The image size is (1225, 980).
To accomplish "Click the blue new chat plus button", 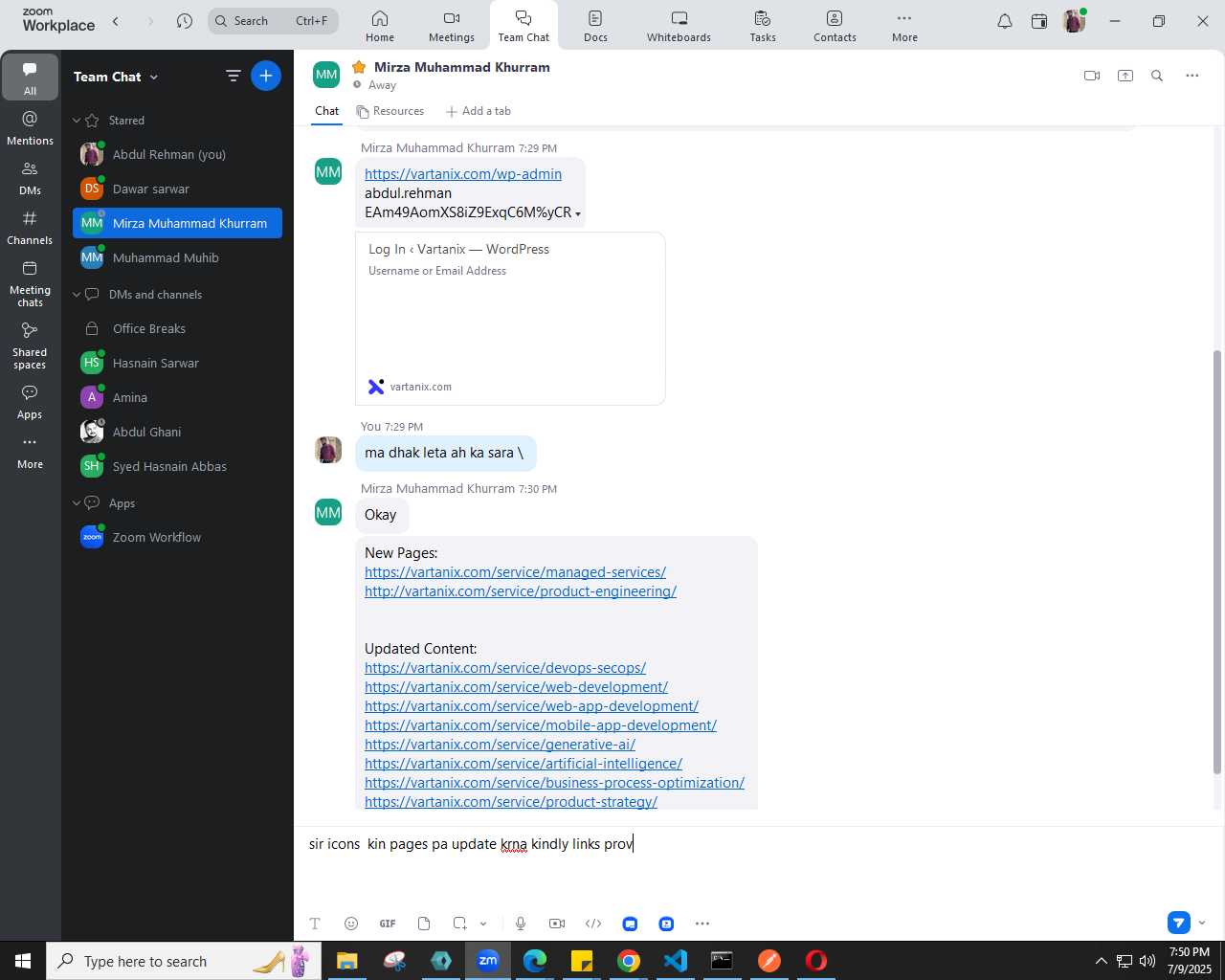I will pyautogui.click(x=266, y=76).
